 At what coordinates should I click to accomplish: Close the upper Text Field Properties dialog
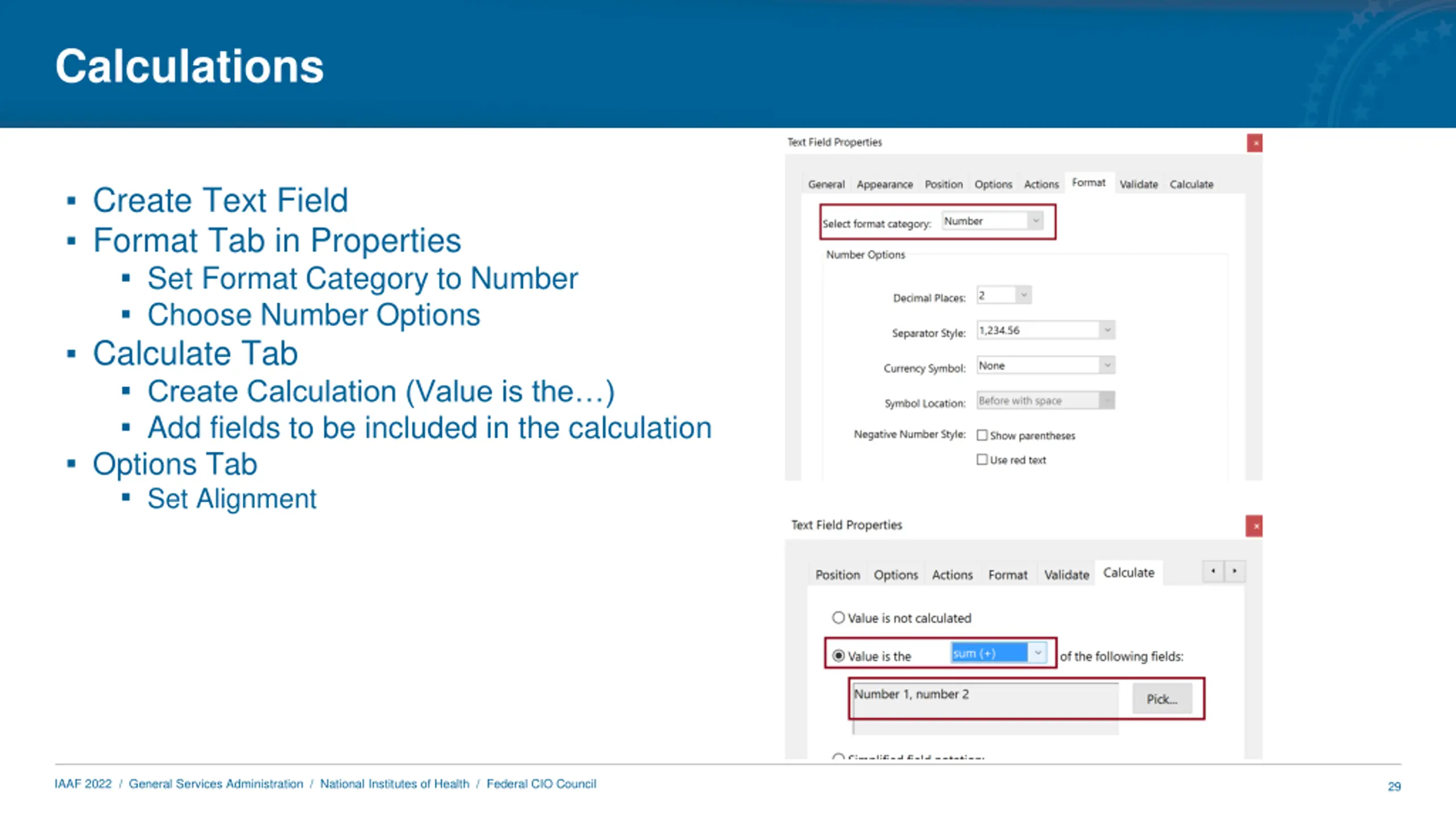click(1255, 143)
